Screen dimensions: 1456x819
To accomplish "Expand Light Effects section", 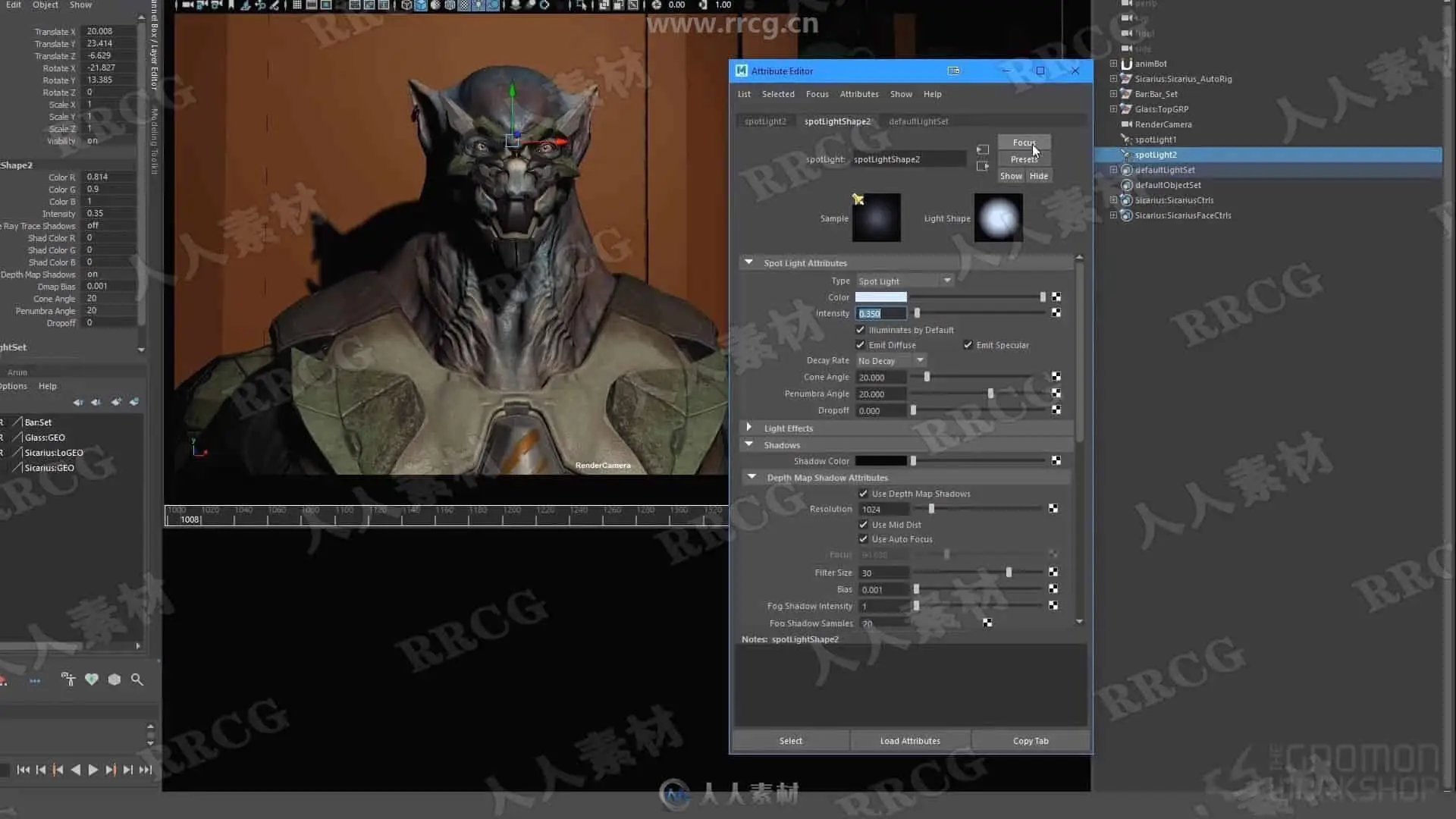I will 749,428.
